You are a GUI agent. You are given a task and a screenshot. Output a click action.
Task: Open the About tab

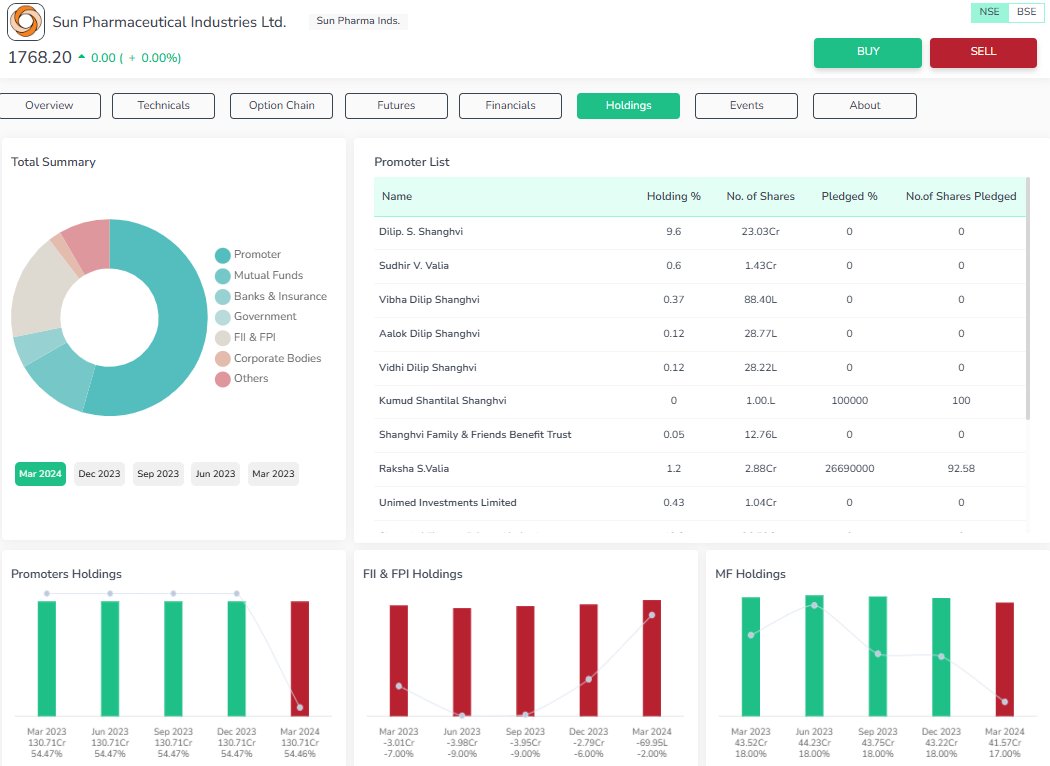[865, 106]
